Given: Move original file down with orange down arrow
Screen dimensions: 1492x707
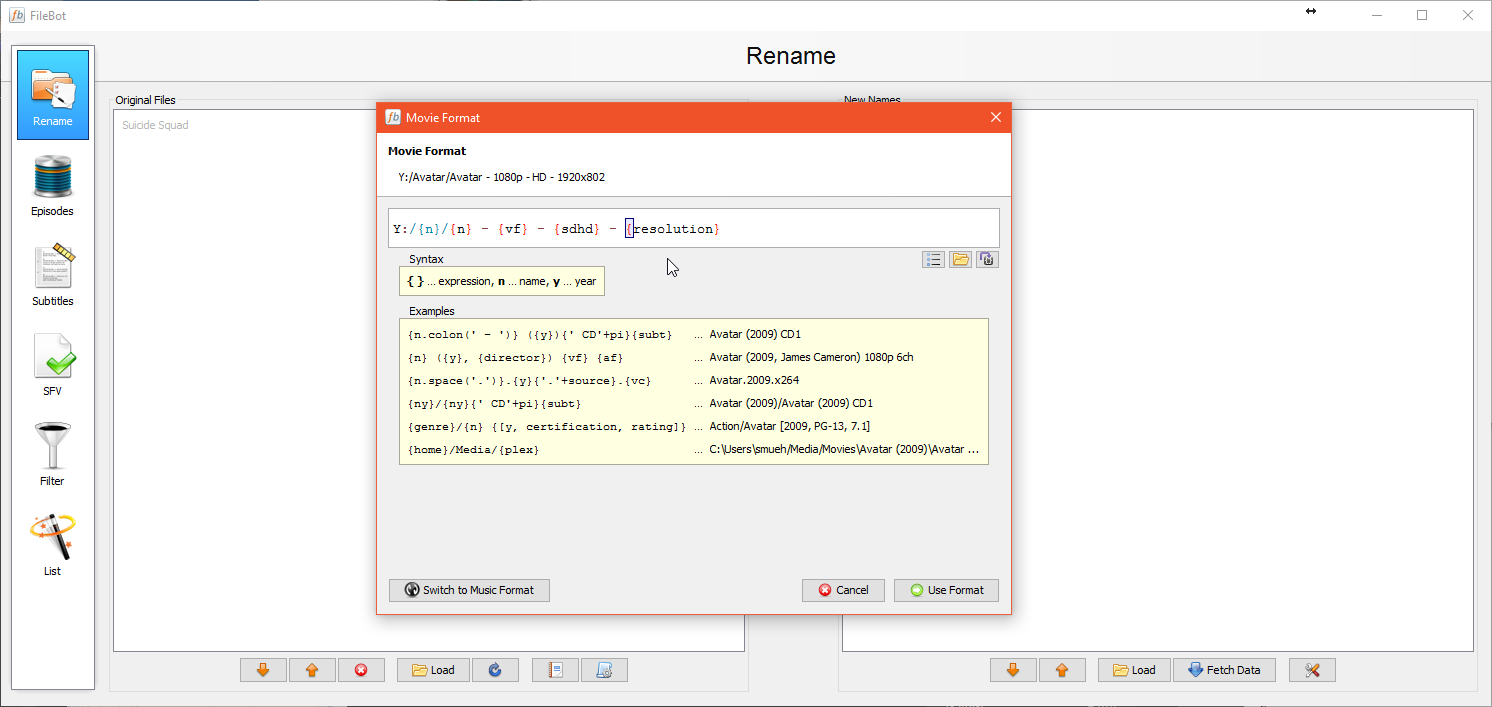Looking at the screenshot, I should 263,670.
